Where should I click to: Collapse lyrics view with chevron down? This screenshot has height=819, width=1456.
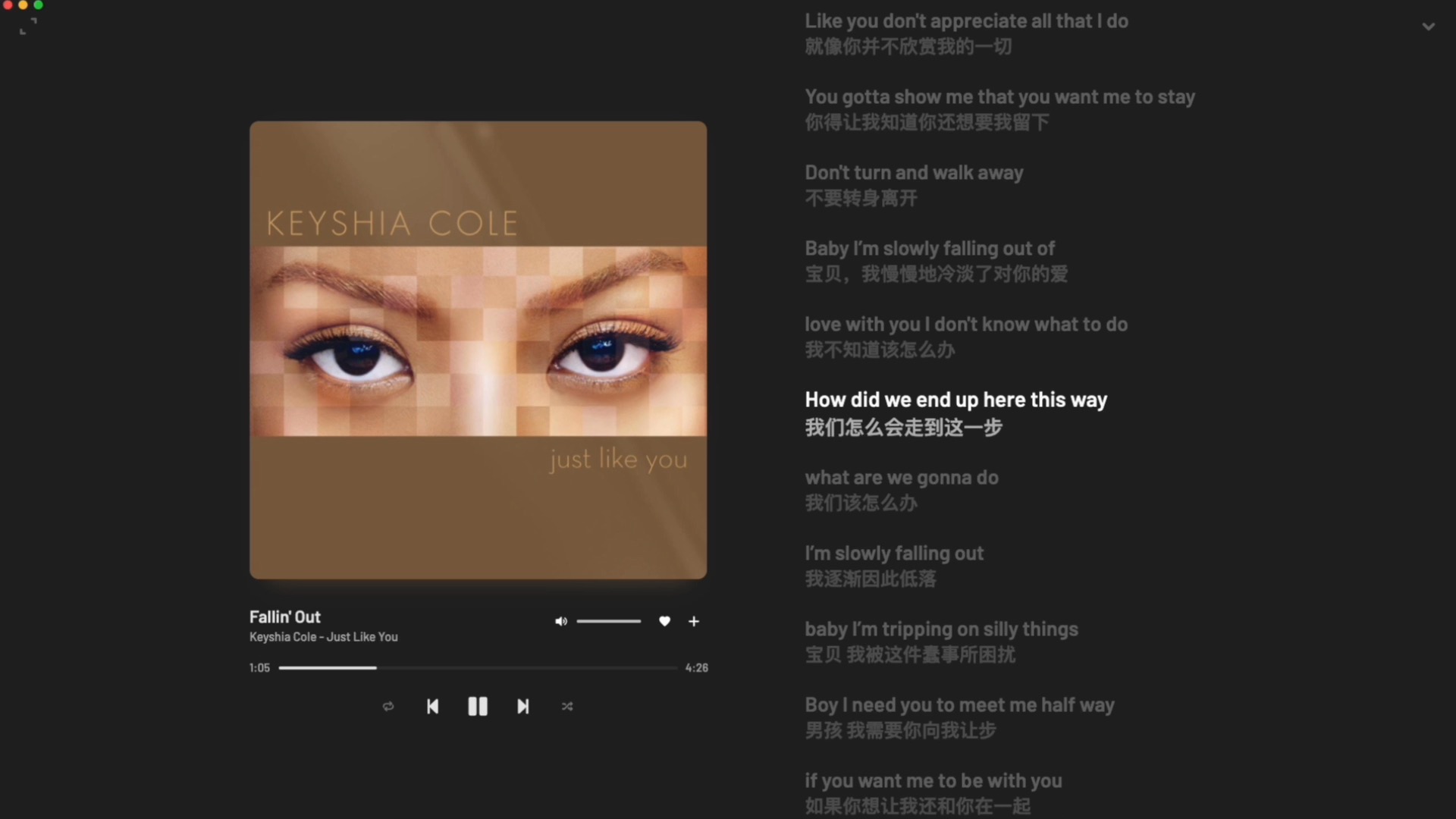[1428, 27]
